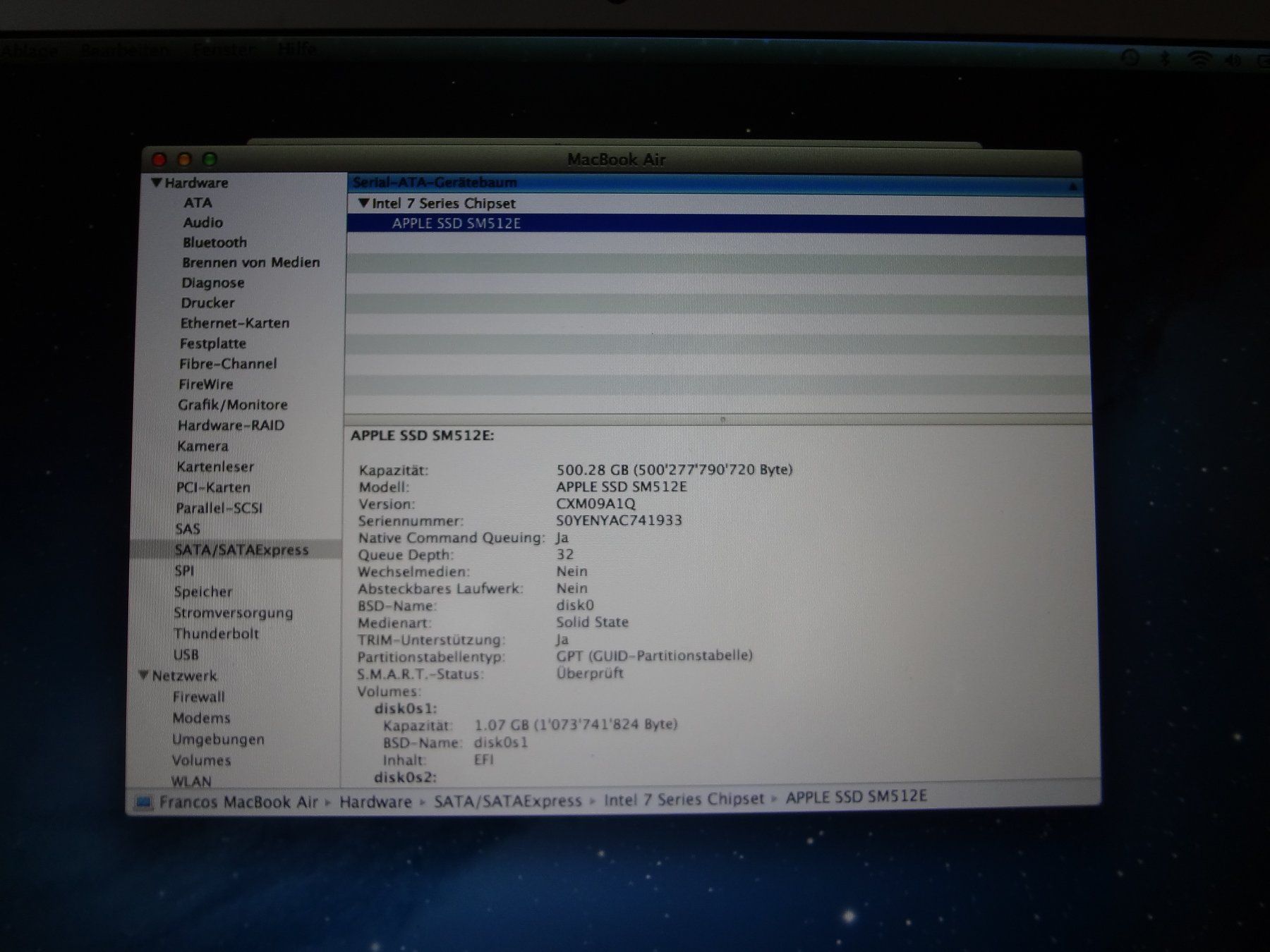Select SPI in the sidebar

[183, 571]
